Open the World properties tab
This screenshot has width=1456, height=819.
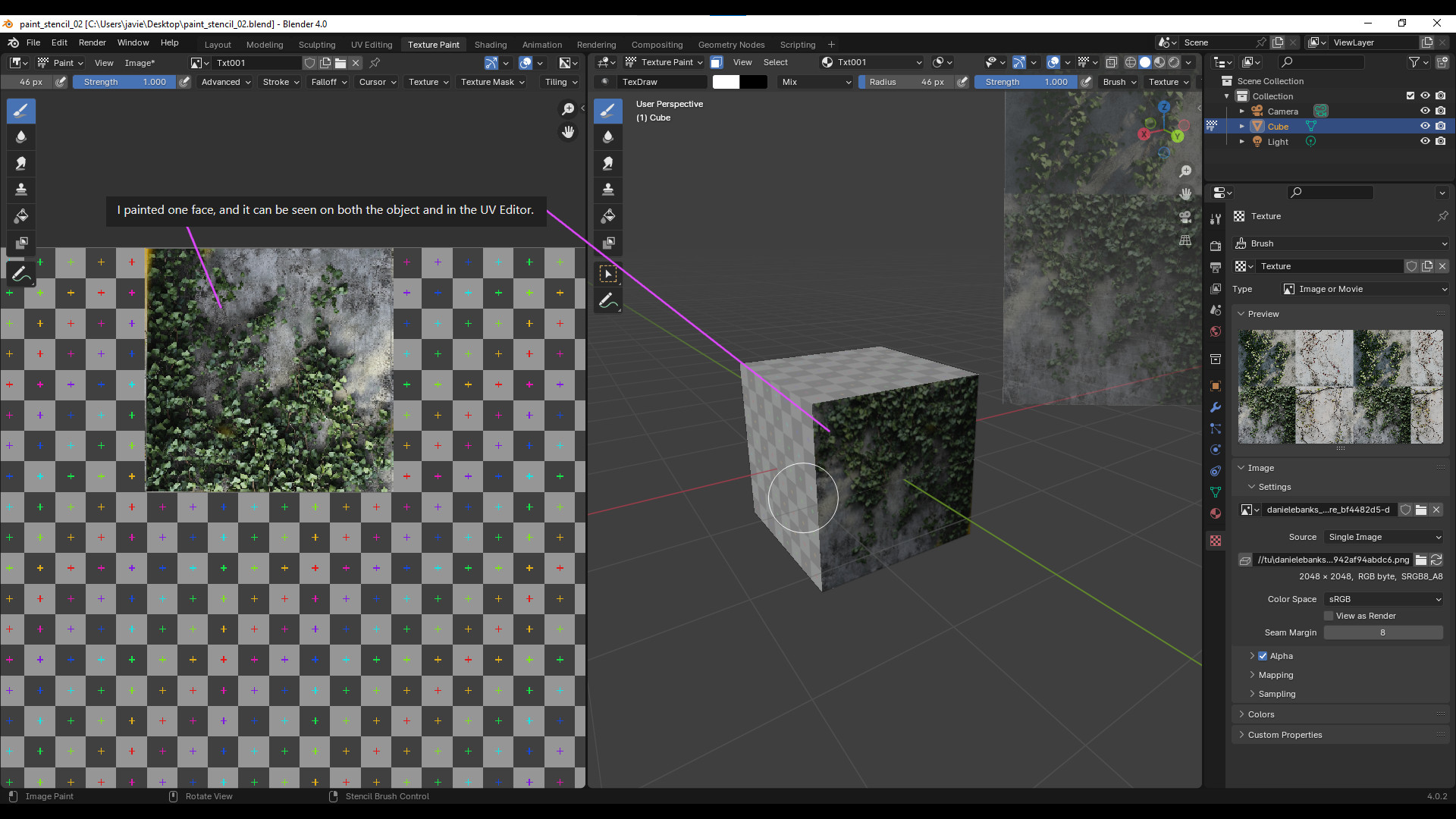tap(1216, 331)
